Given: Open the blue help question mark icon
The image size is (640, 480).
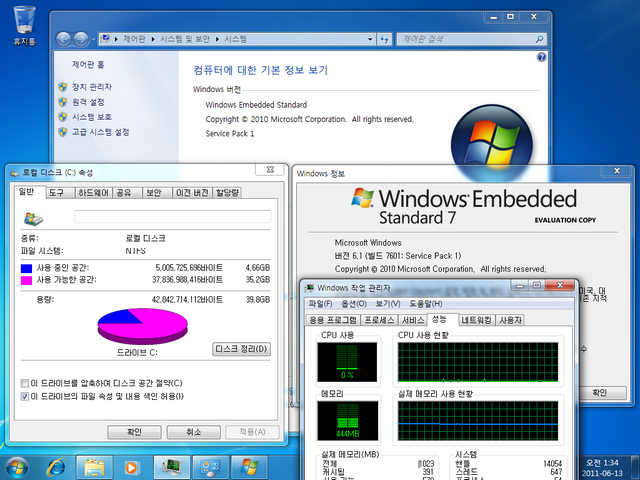Looking at the screenshot, I should pos(541,57).
